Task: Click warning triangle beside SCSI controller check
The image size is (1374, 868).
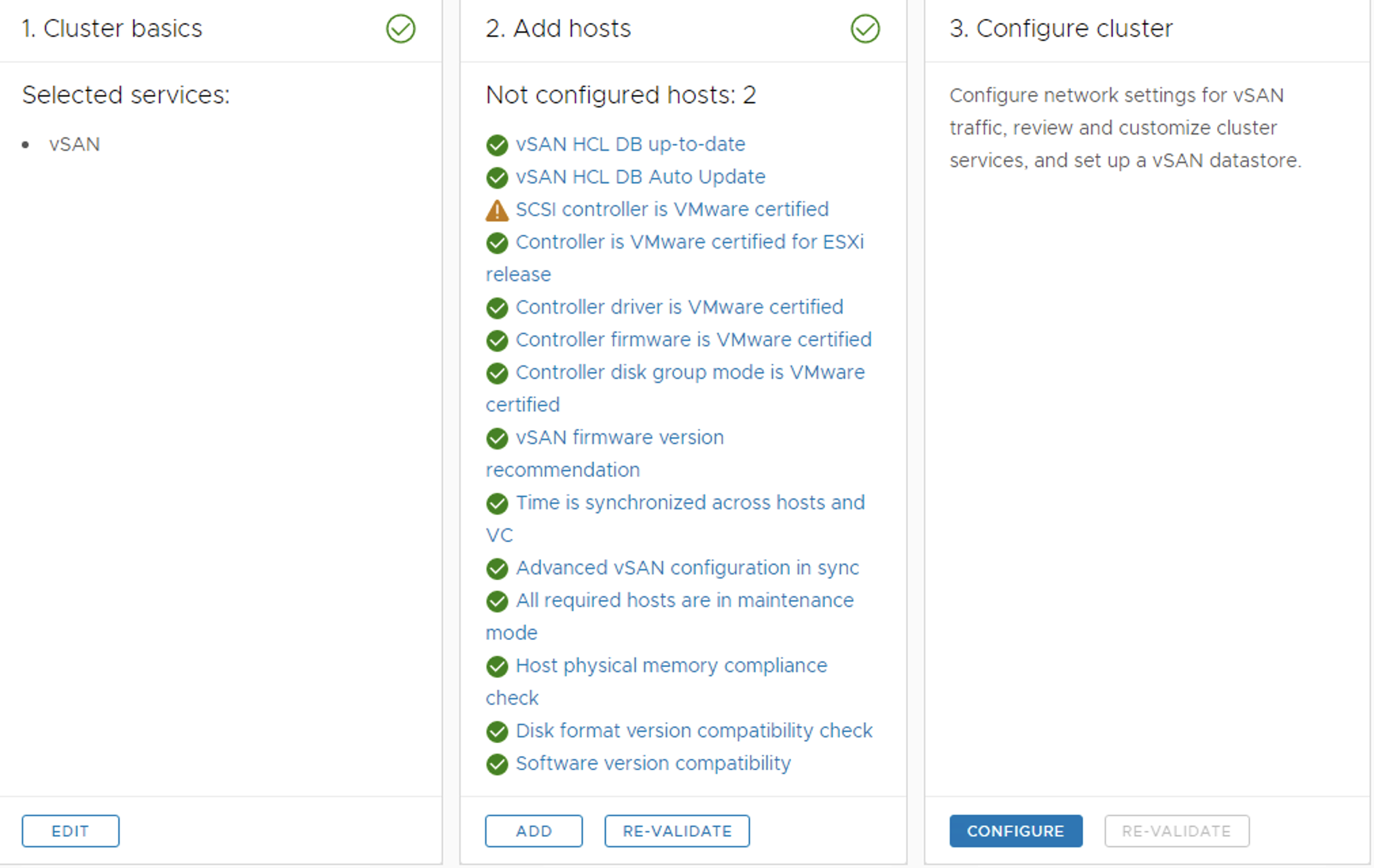Action: coord(497,210)
